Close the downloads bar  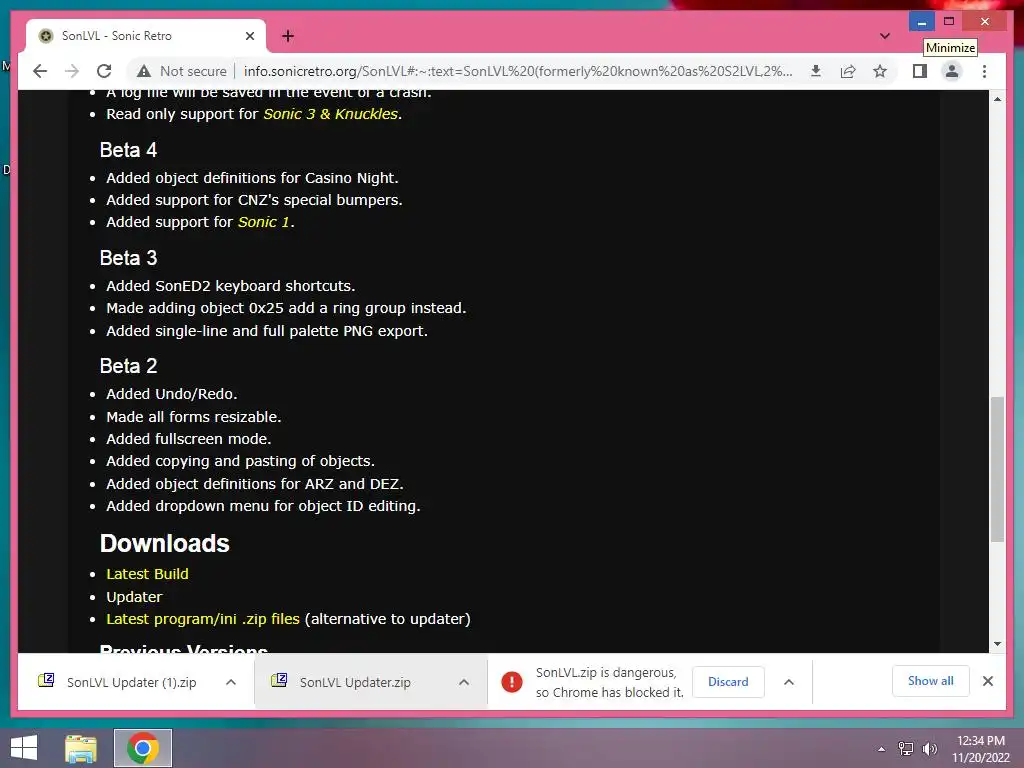coord(987,681)
